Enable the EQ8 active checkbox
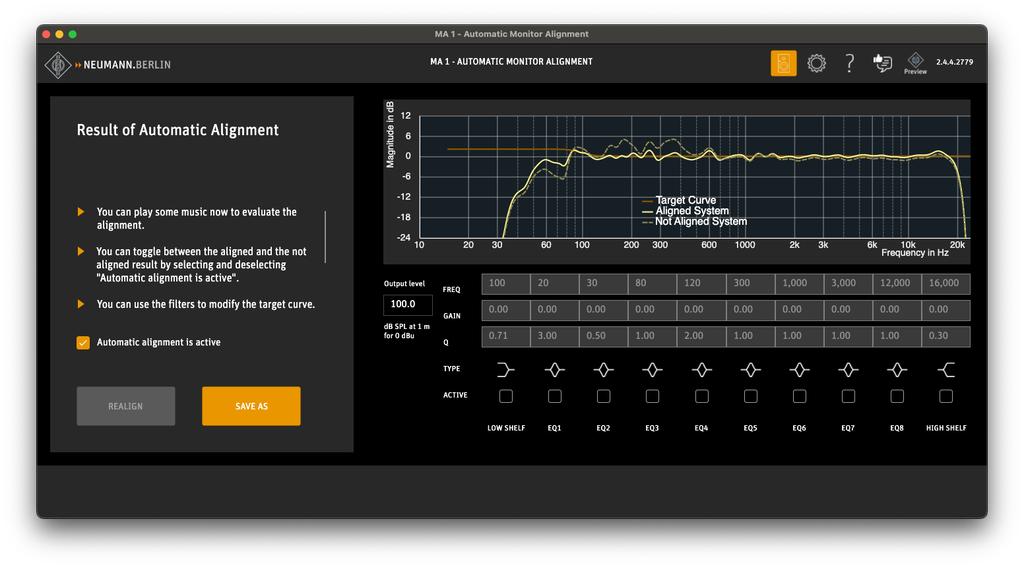The height and width of the screenshot is (567, 1024). click(x=897, y=396)
